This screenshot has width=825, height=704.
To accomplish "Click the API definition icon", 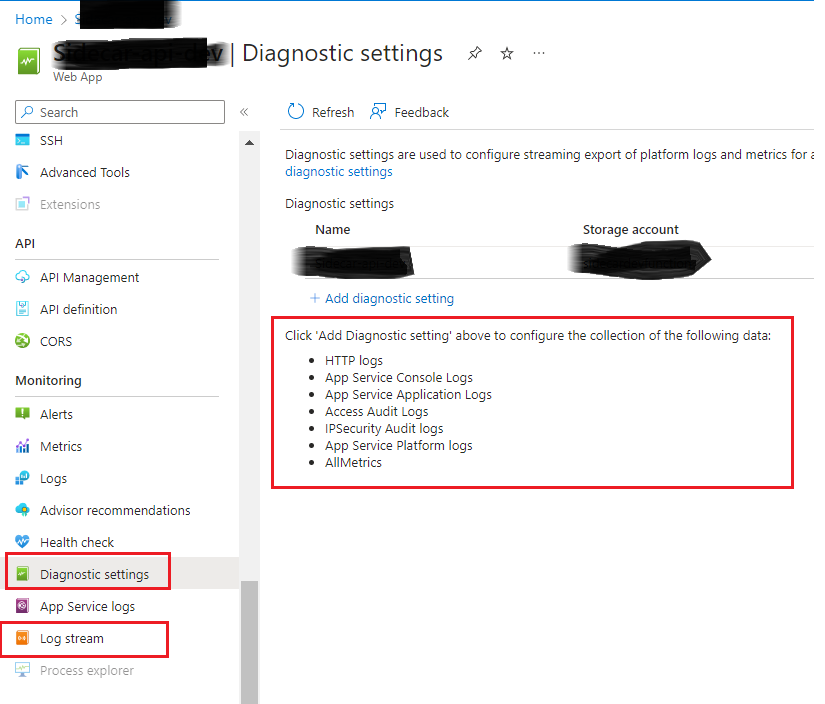I will coord(23,309).
